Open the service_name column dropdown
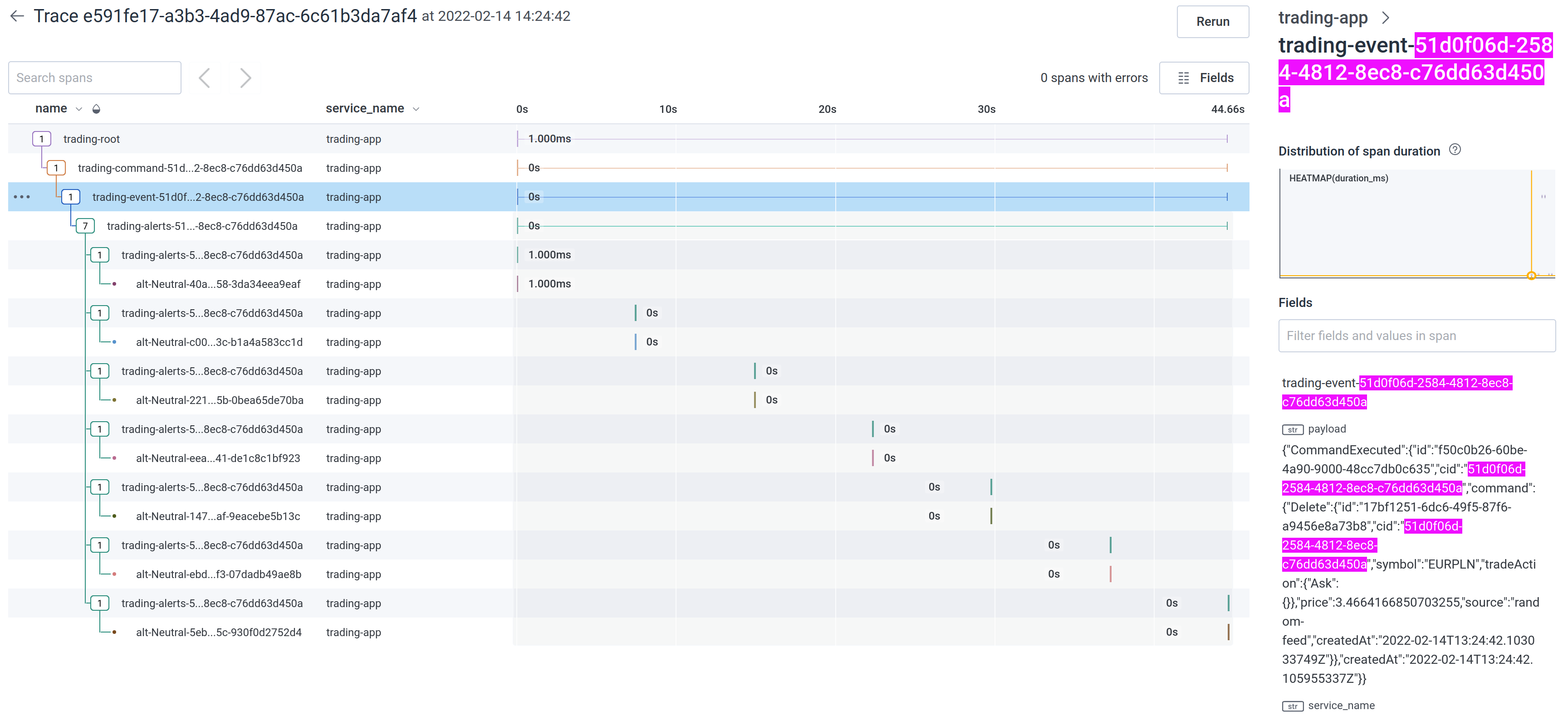 (416, 109)
